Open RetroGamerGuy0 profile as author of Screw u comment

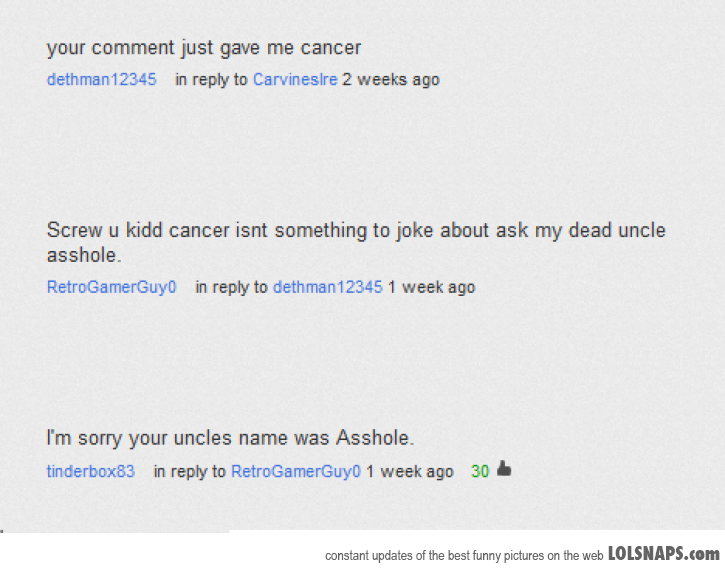pos(111,287)
